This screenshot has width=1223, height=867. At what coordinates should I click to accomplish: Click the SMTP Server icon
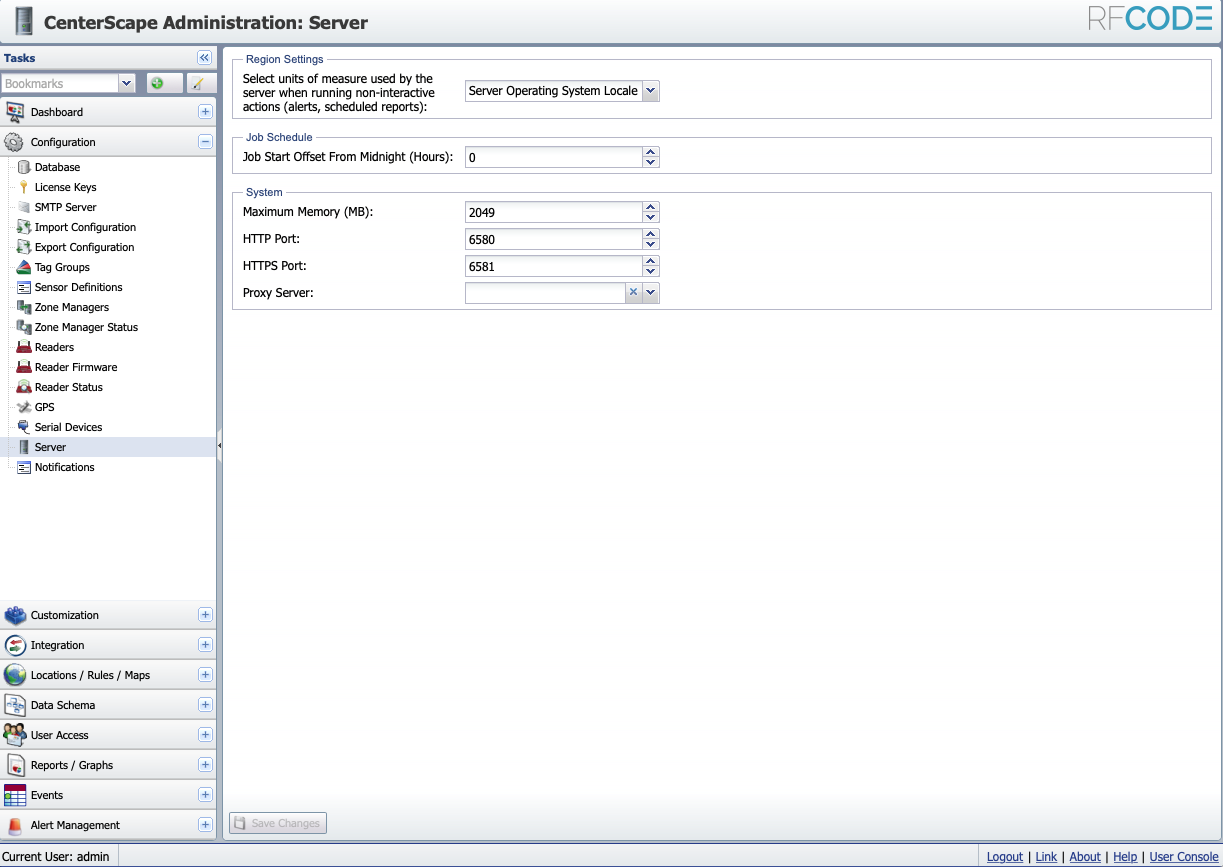coord(24,207)
